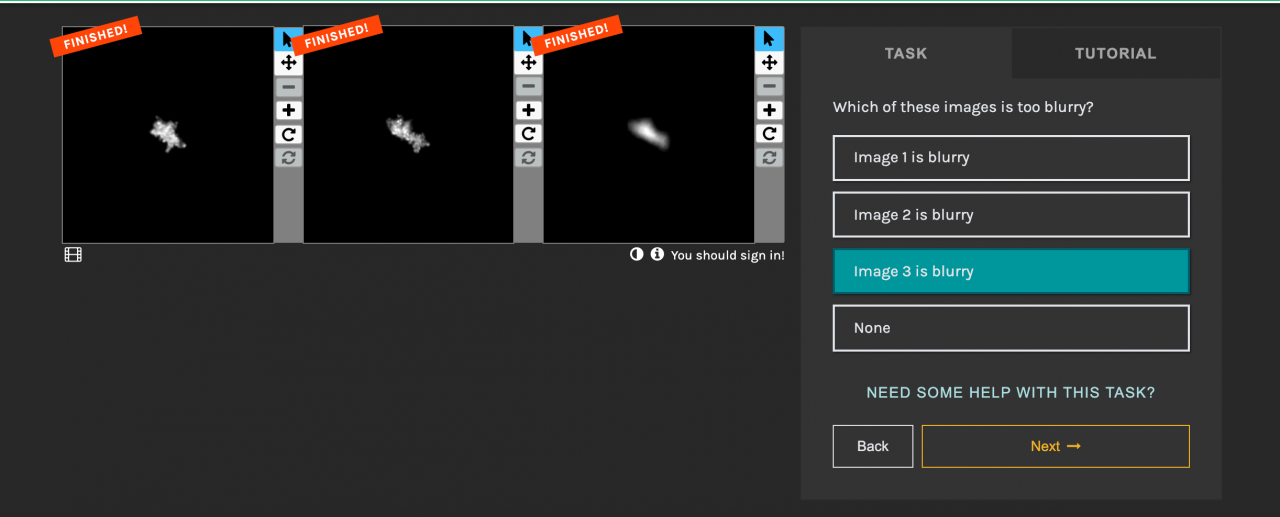This screenshot has height=517, width=1280.
Task: Reset the view of image 1
Action: point(288,157)
